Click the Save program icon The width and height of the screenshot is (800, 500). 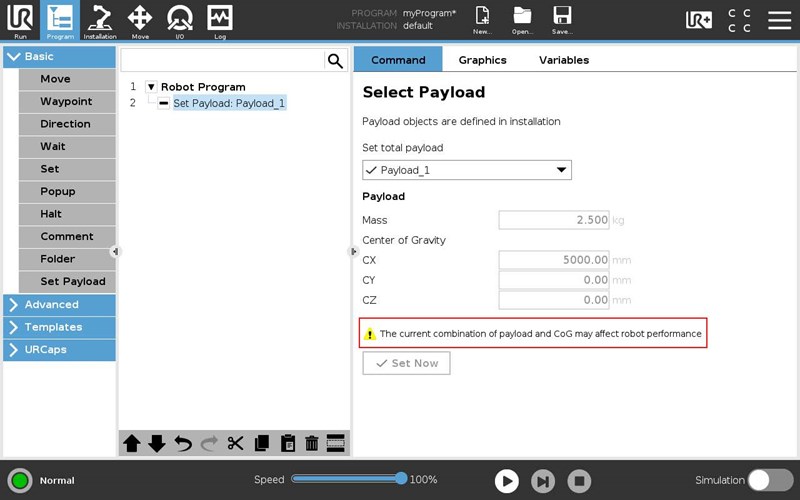tap(562, 20)
